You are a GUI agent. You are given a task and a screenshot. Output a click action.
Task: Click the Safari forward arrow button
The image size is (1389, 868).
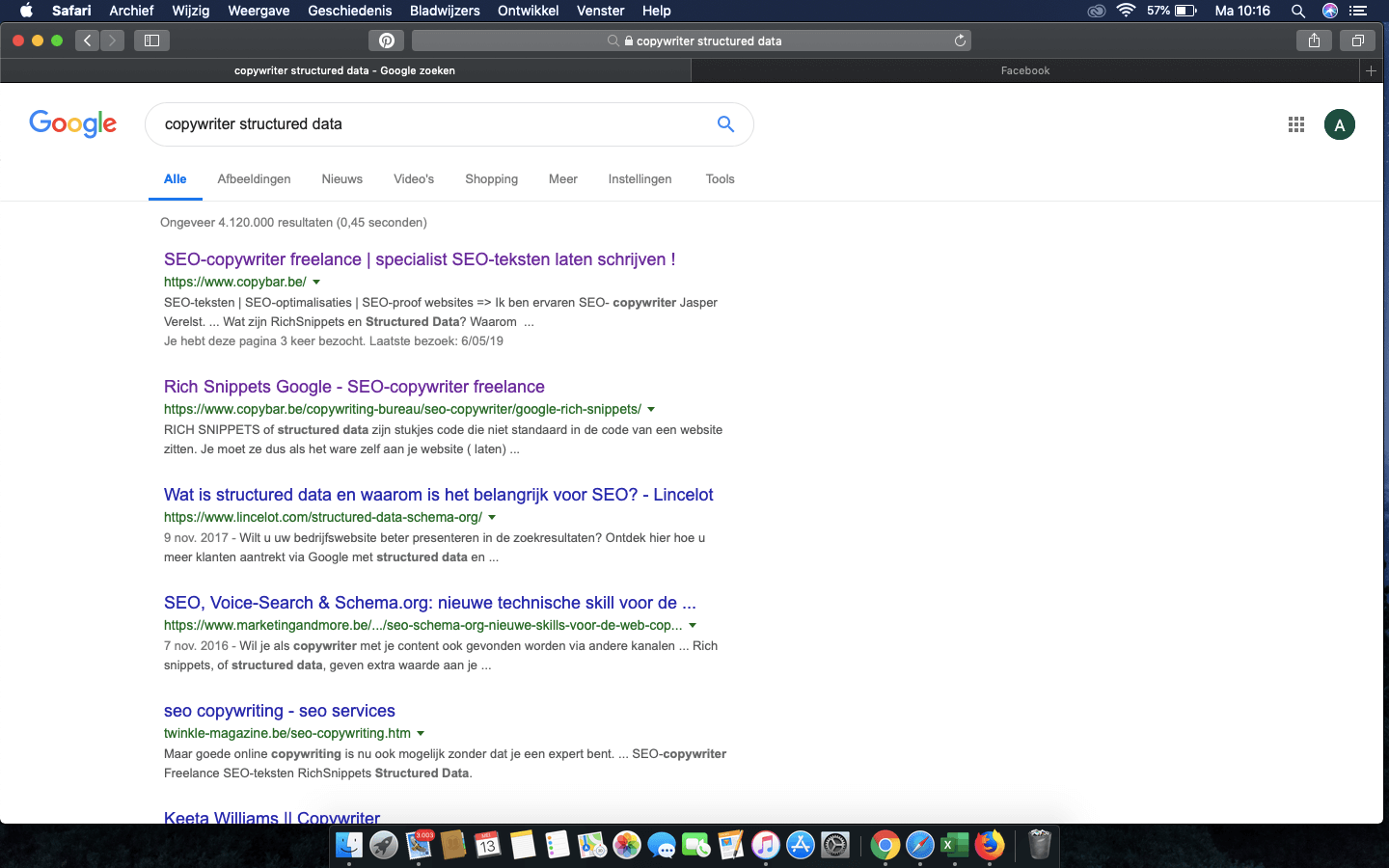pyautogui.click(x=113, y=41)
